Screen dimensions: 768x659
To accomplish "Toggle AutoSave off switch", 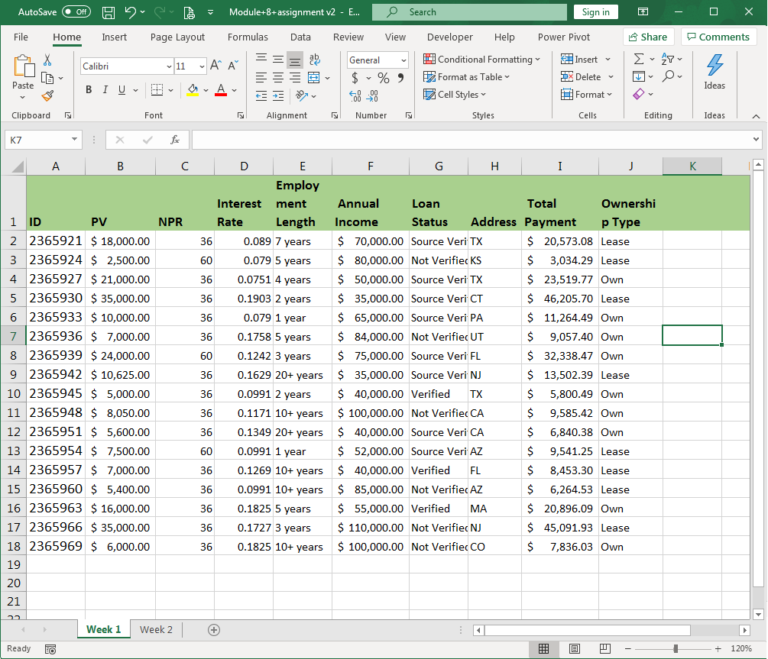I will (75, 12).
